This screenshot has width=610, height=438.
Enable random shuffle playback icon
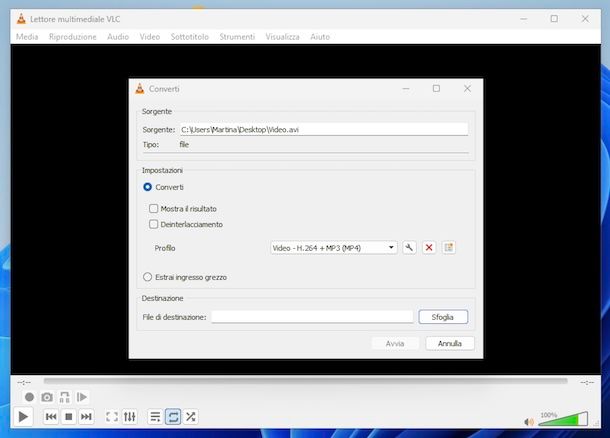191,417
